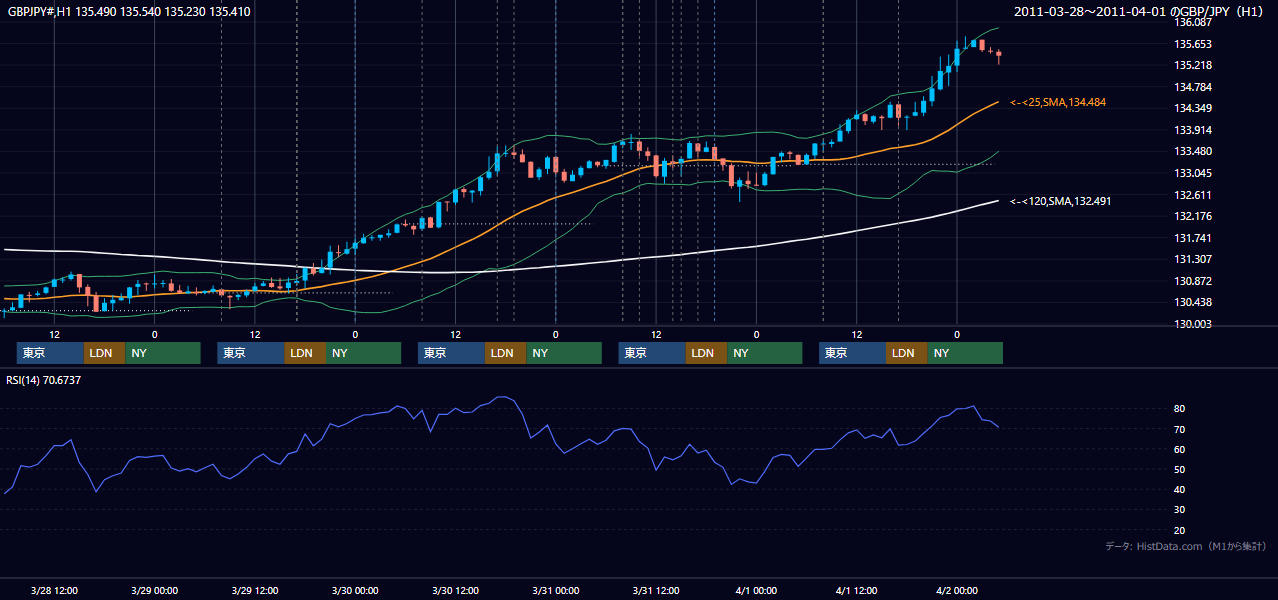Click price axis value 130.872
The image size is (1278, 600).
click(x=1193, y=281)
